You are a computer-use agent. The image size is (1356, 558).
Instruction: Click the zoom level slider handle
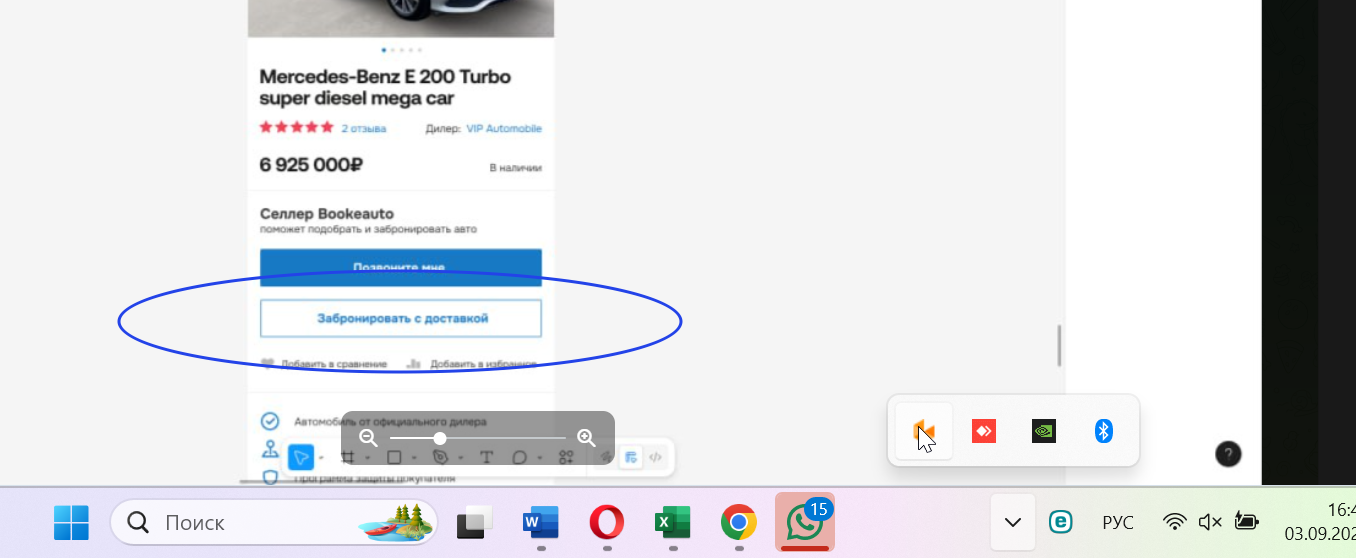(x=440, y=438)
